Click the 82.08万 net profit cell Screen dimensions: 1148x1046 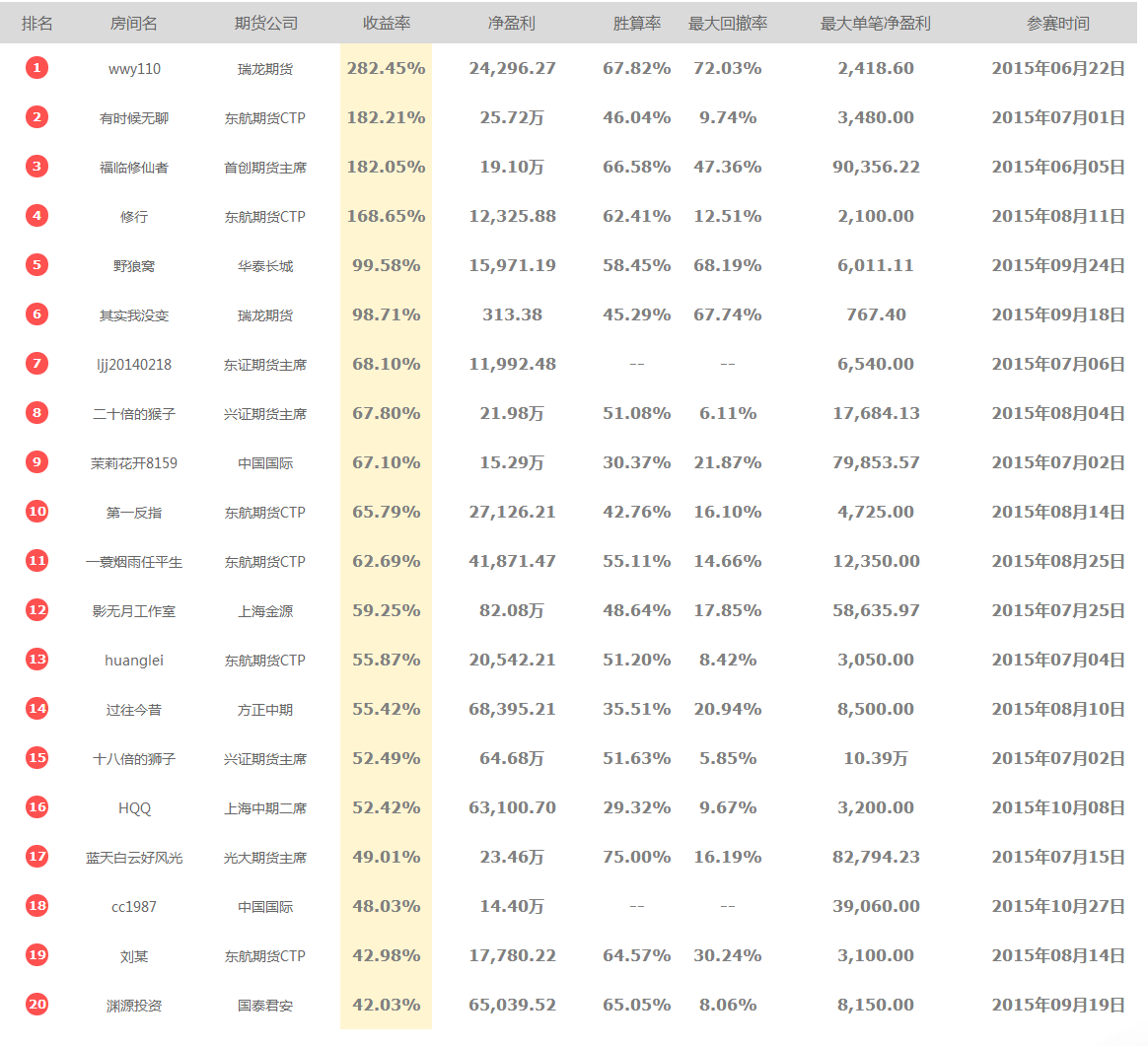coord(512,610)
